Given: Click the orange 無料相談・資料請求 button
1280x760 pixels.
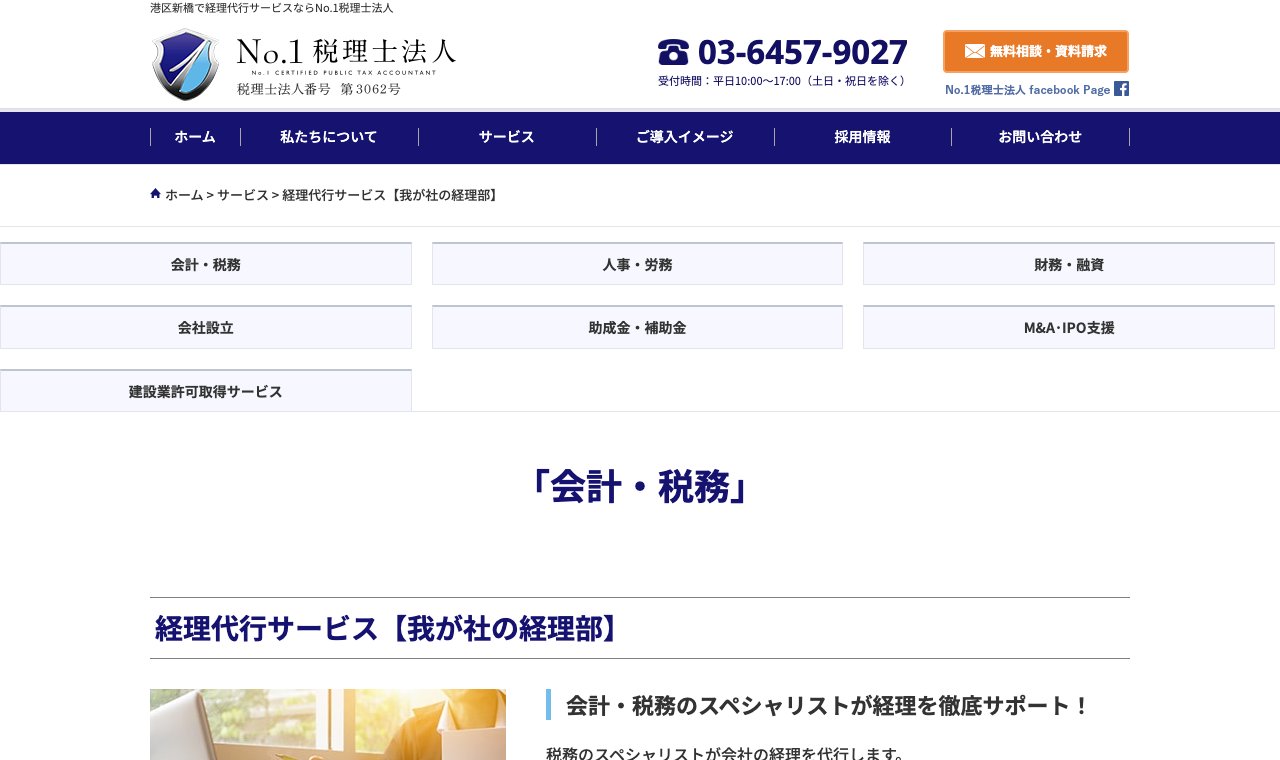Looking at the screenshot, I should 1036,51.
